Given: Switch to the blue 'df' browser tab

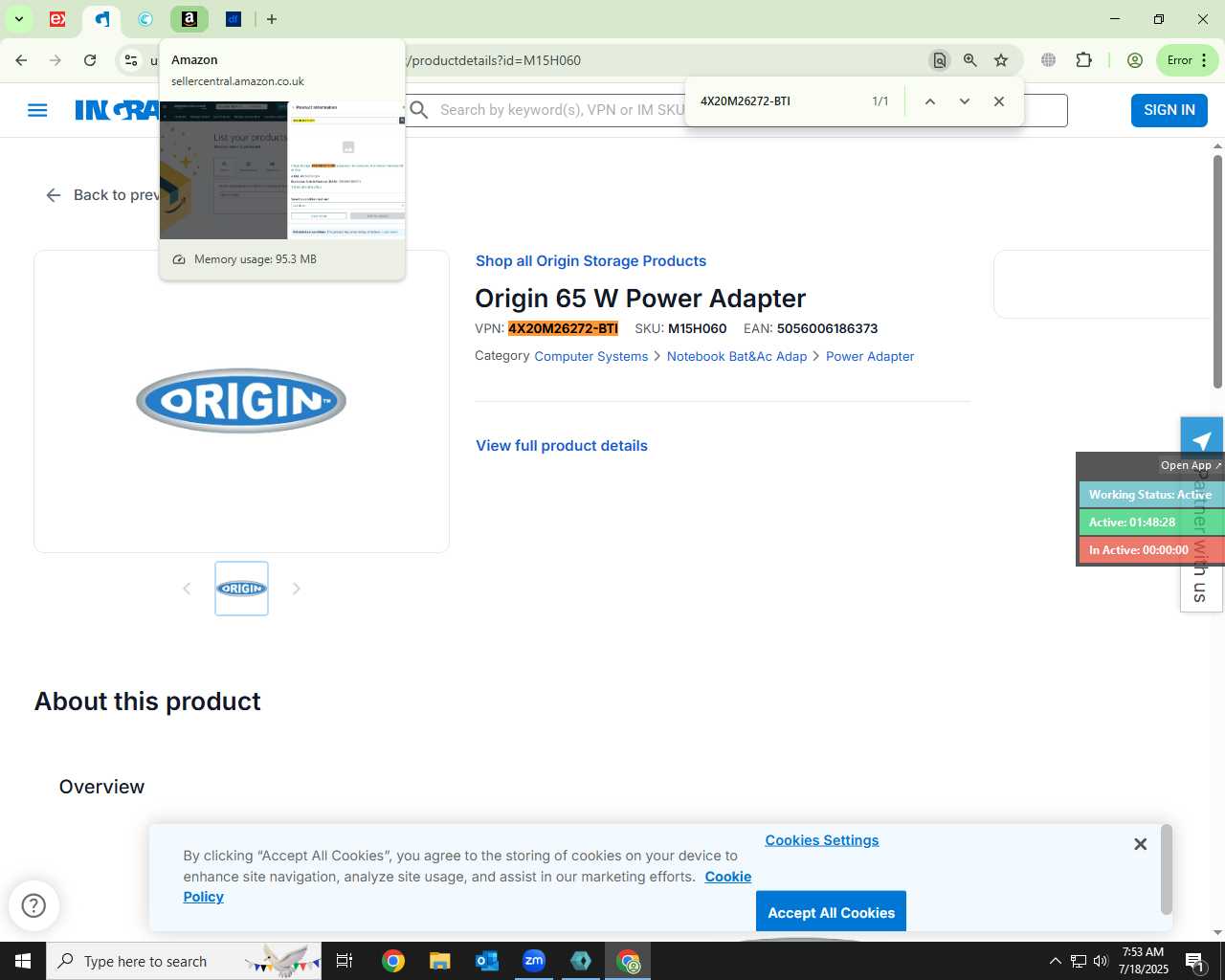Looking at the screenshot, I should (234, 19).
